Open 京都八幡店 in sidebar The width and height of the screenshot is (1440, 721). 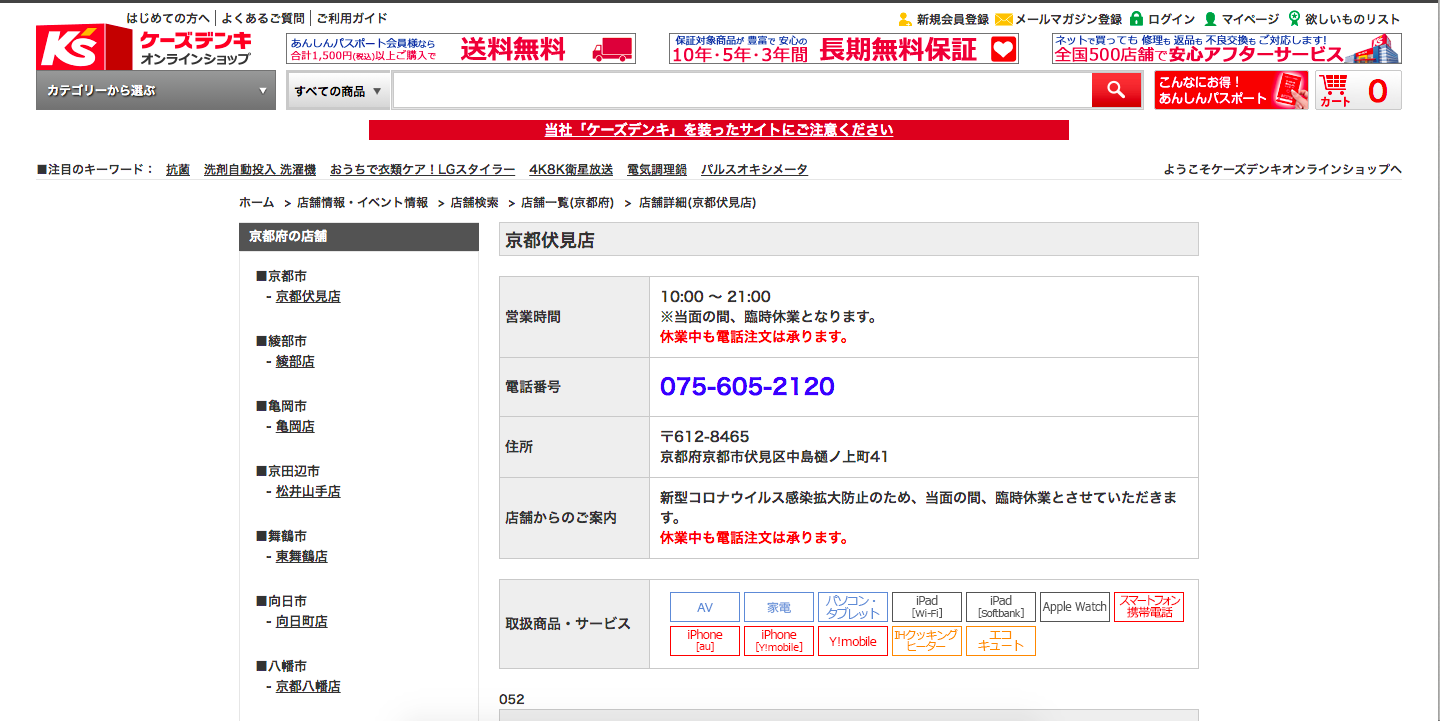point(308,686)
